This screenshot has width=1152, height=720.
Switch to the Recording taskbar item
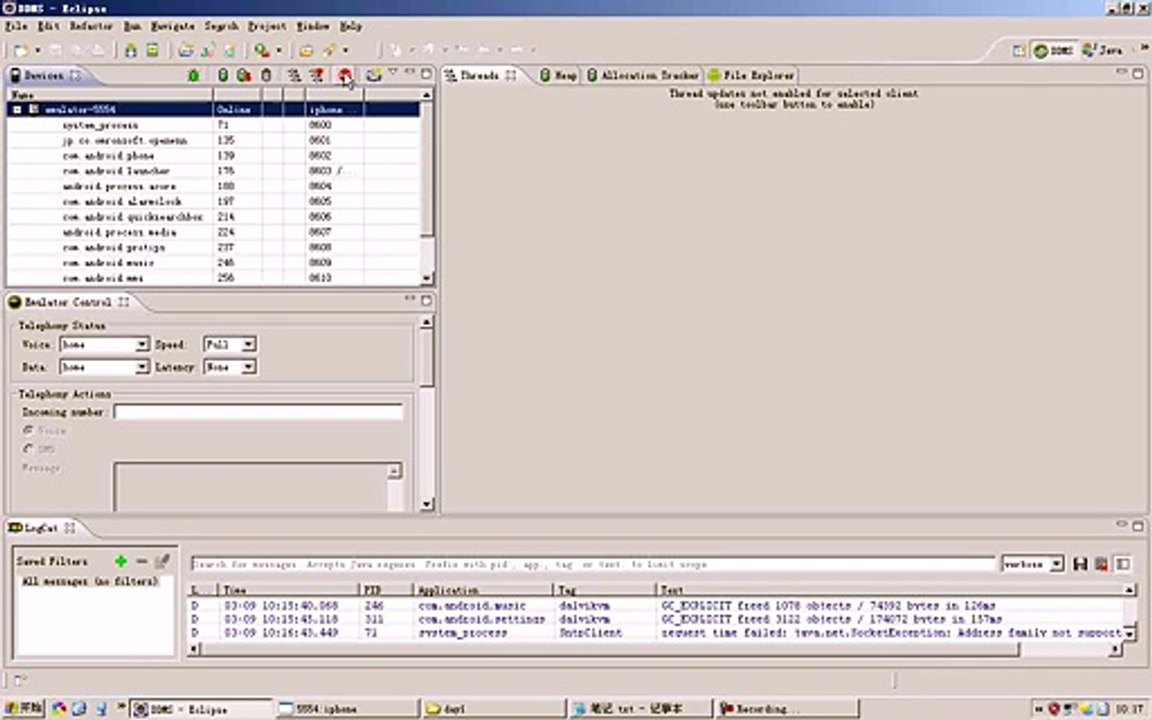tap(787, 709)
